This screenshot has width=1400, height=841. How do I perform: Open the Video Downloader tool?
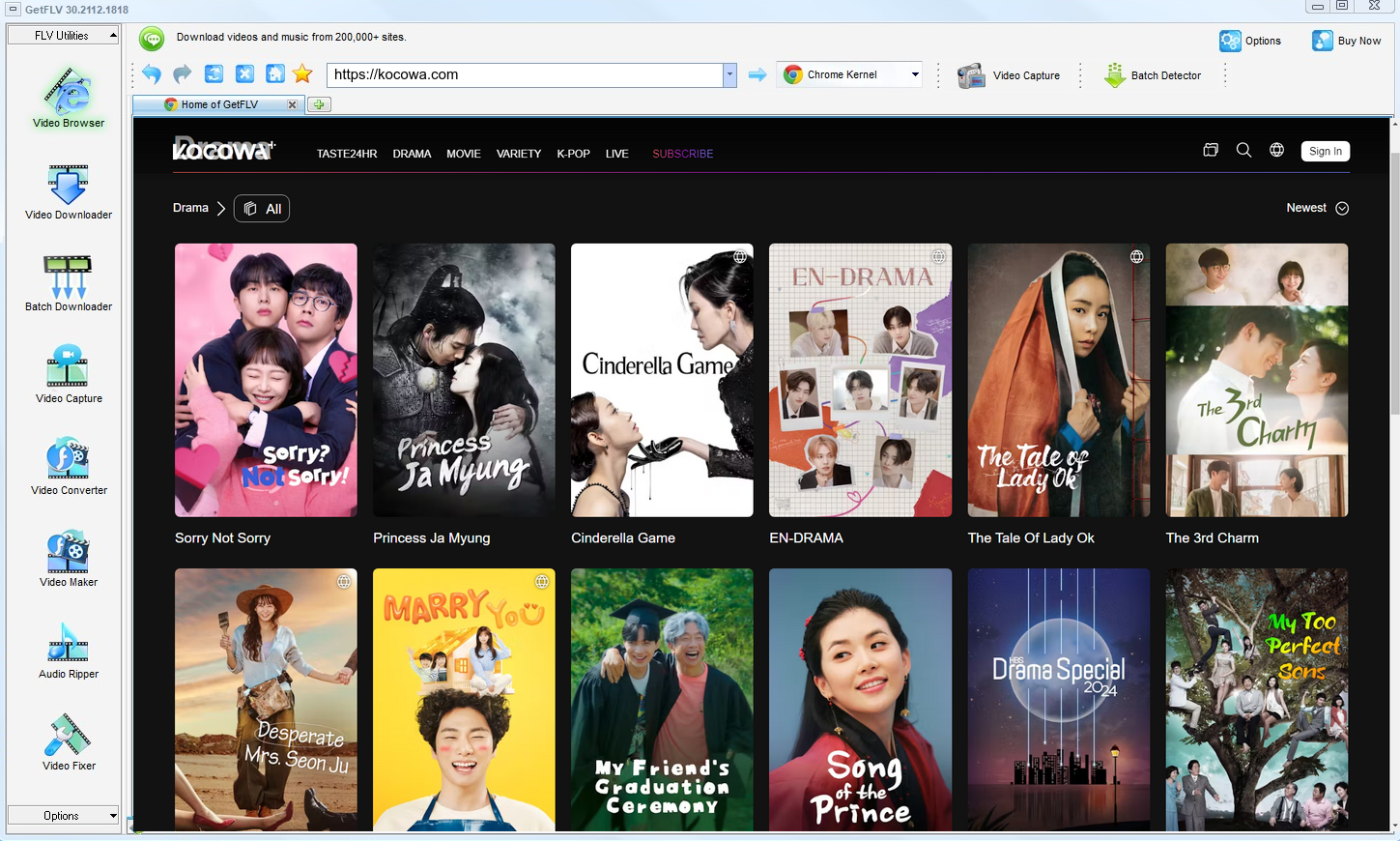pos(68,191)
